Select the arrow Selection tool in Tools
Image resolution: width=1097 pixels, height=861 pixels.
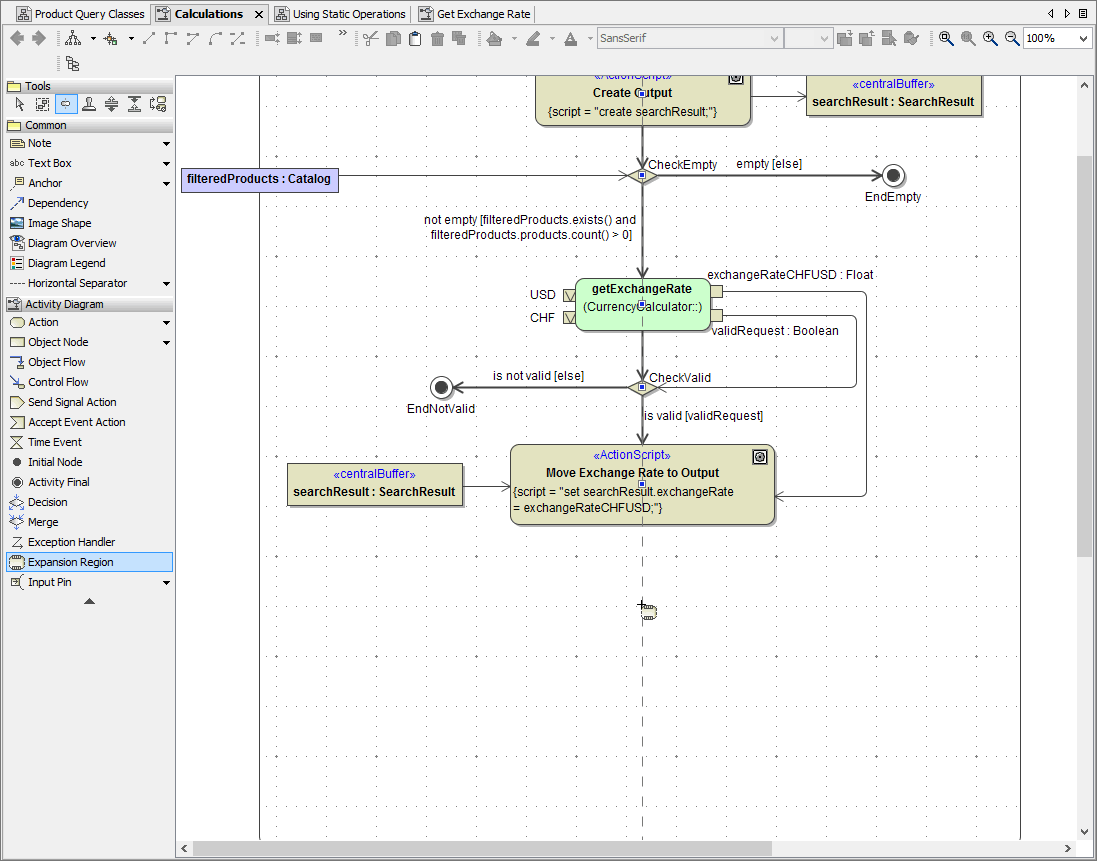(x=19, y=104)
